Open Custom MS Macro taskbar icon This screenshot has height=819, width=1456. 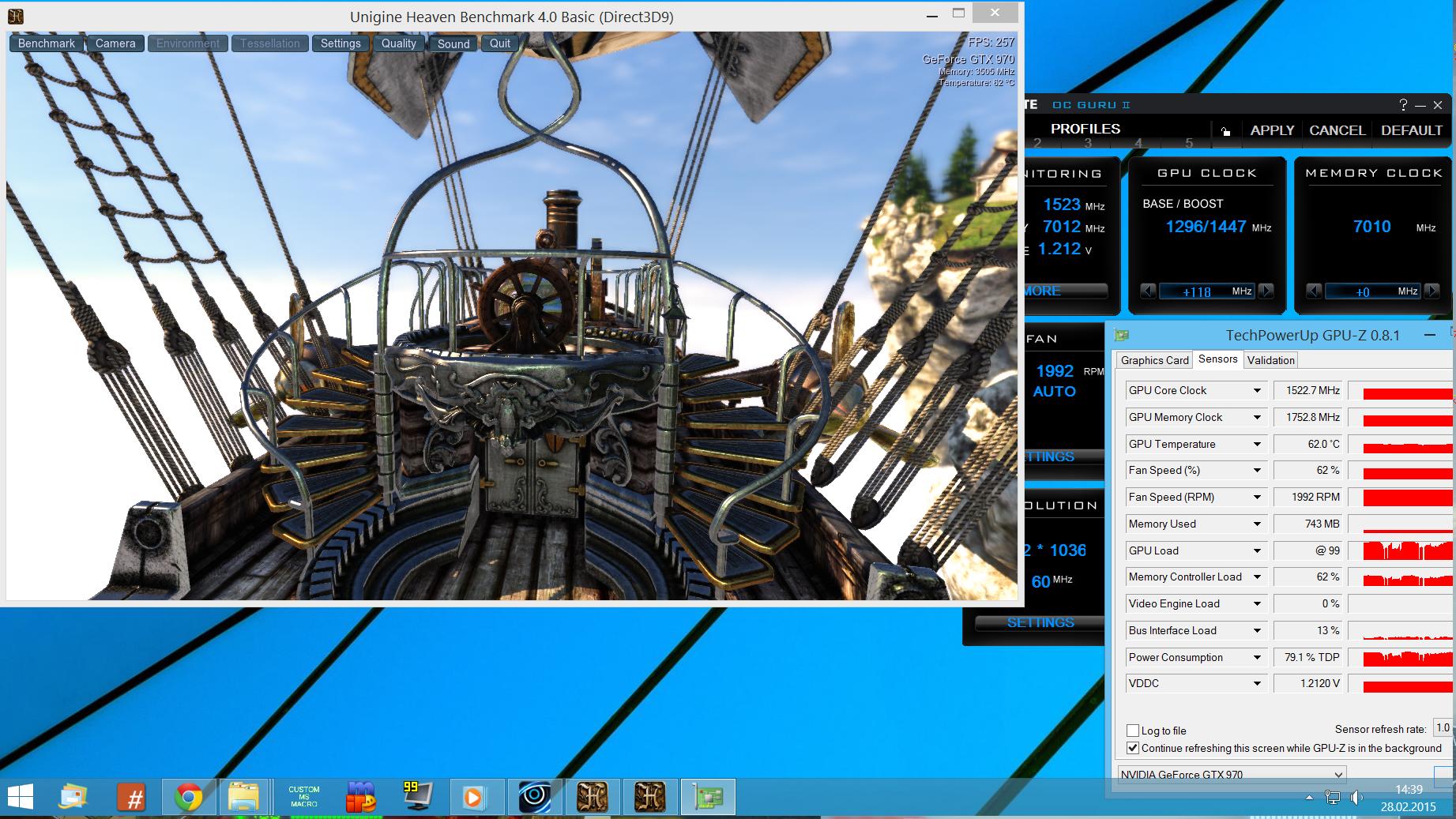303,798
